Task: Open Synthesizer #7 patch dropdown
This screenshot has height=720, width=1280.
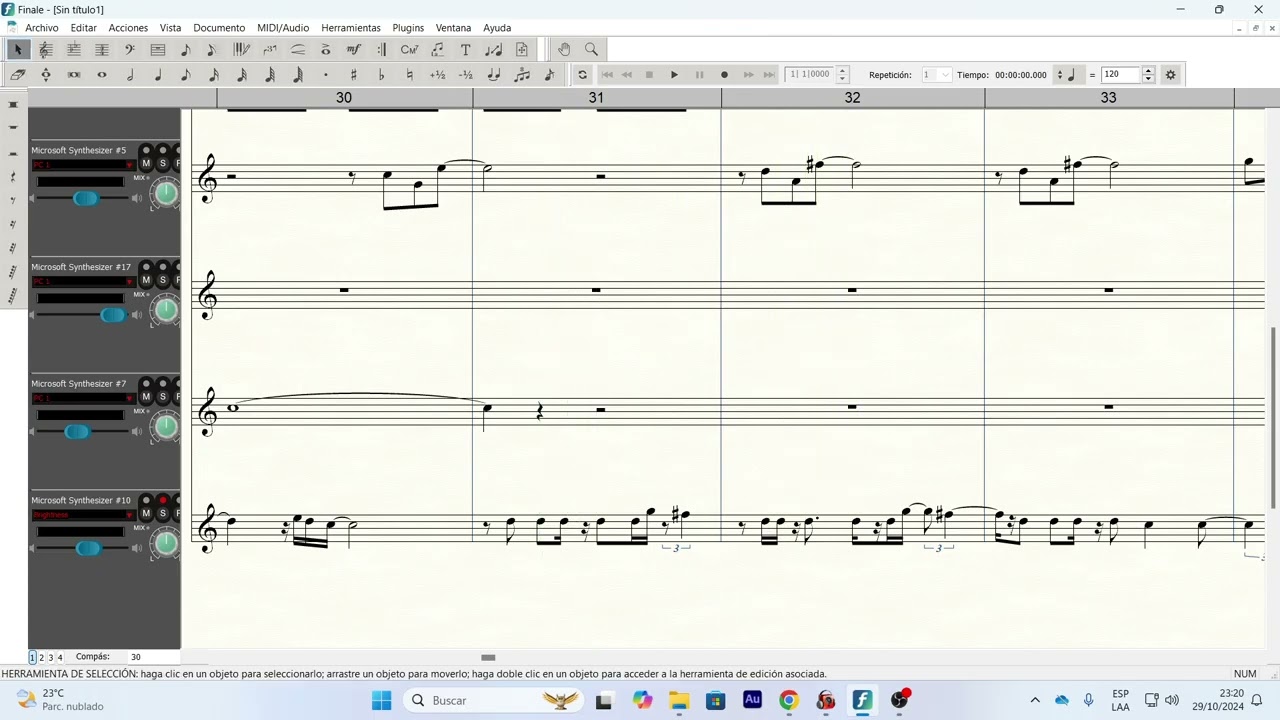Action: coord(82,398)
